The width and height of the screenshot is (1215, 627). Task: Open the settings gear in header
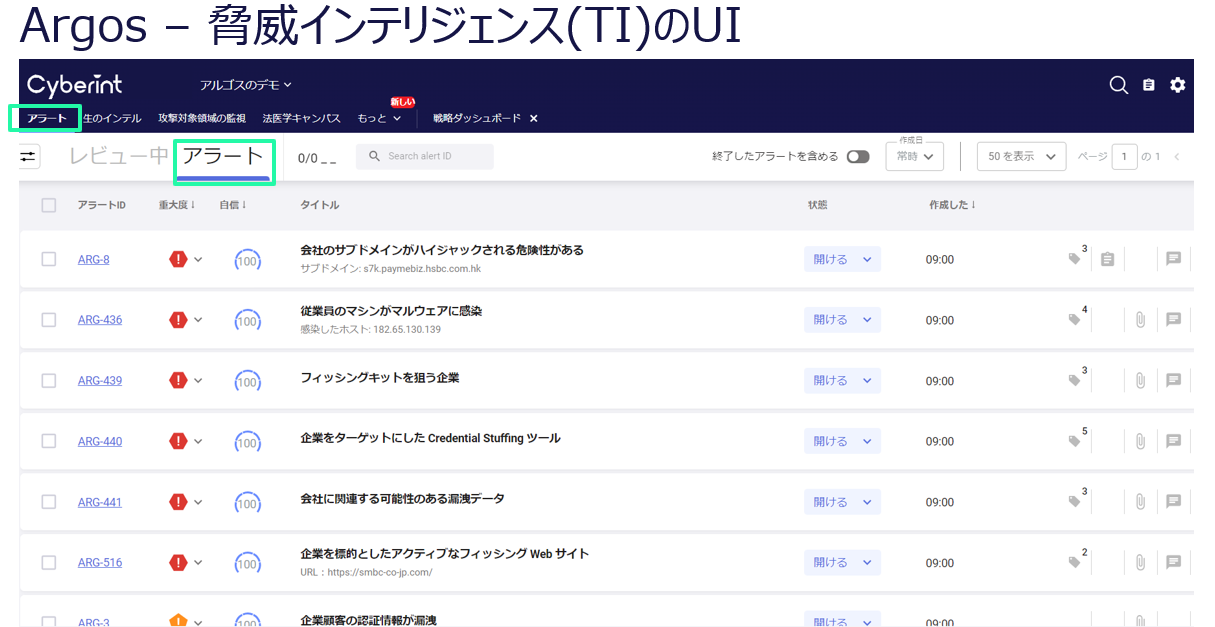pyautogui.click(x=1178, y=85)
